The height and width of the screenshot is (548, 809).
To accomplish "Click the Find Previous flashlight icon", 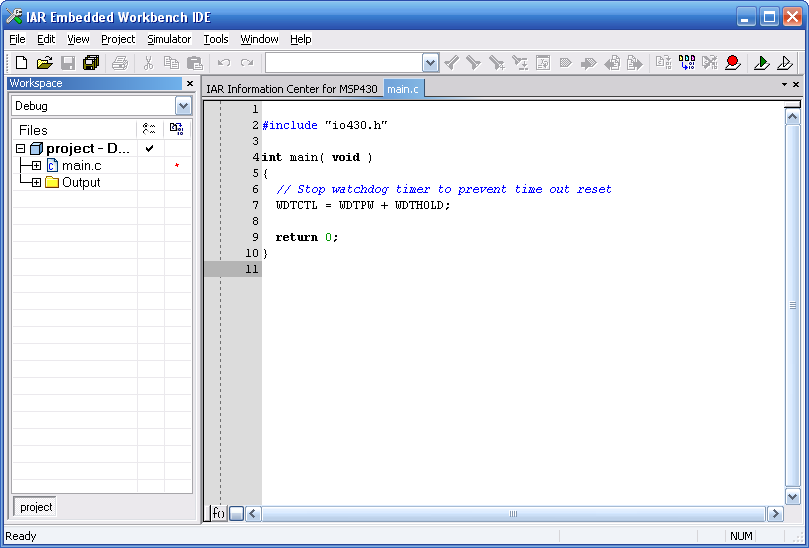I will click(x=451, y=63).
